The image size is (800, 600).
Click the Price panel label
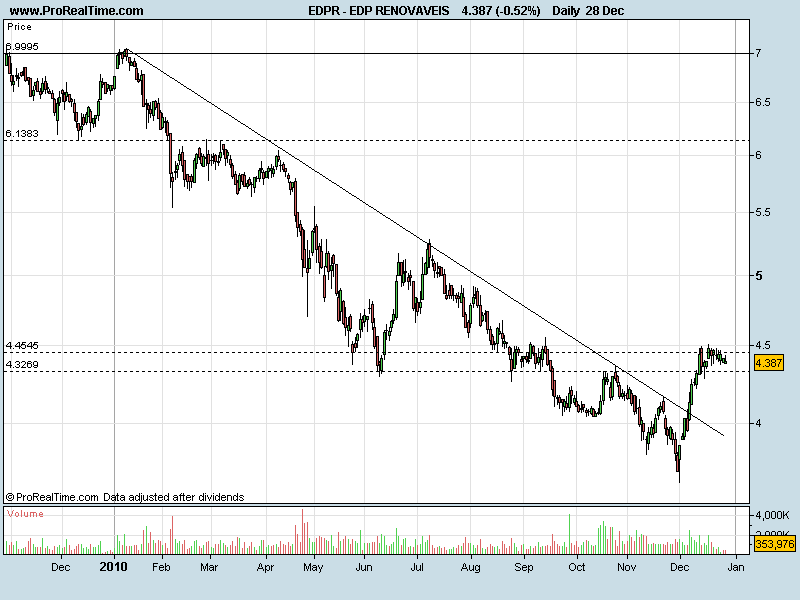pyautogui.click(x=19, y=27)
